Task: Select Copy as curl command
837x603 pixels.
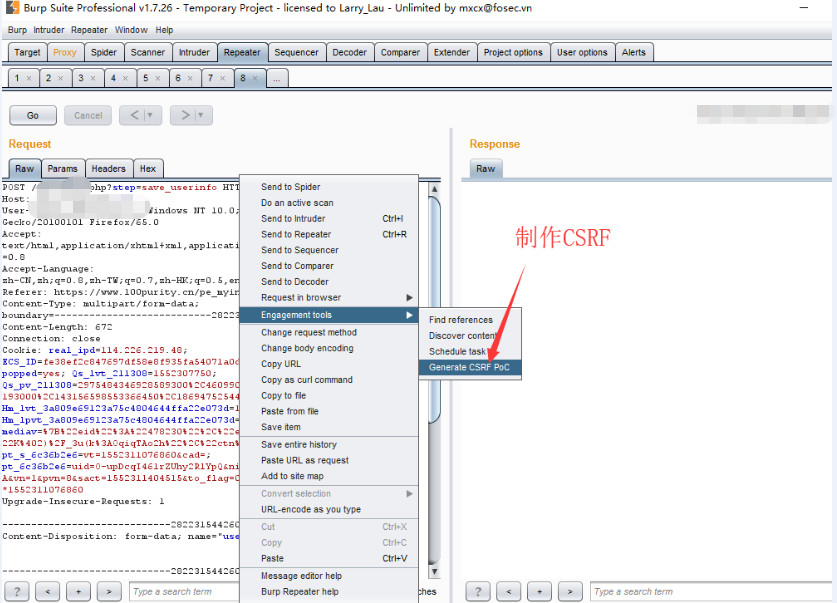Action: [x=329, y=379]
